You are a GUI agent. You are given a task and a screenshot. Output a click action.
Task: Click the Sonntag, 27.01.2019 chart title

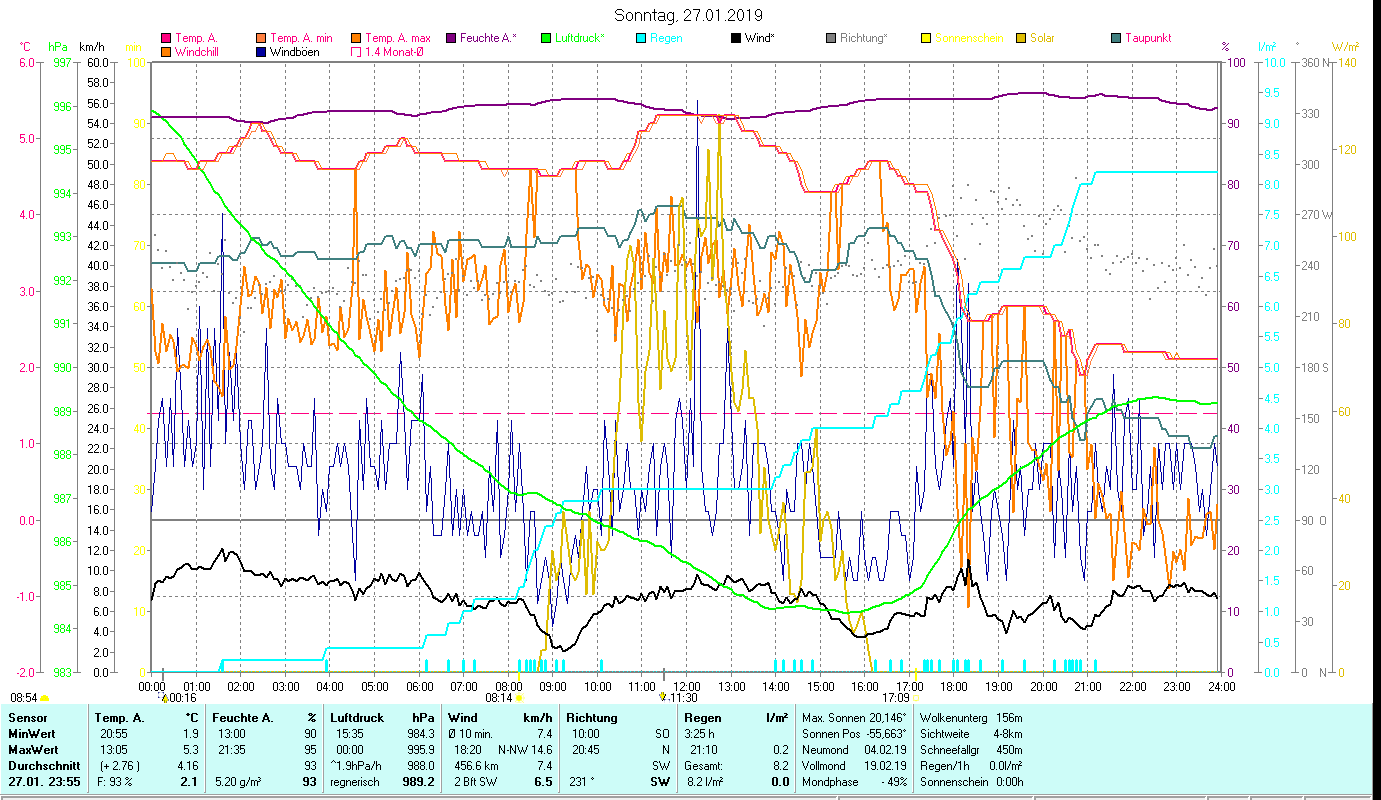pos(689,15)
